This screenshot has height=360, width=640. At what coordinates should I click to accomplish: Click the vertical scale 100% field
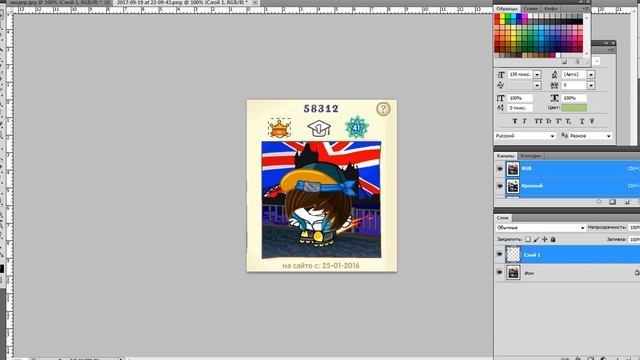coord(520,98)
